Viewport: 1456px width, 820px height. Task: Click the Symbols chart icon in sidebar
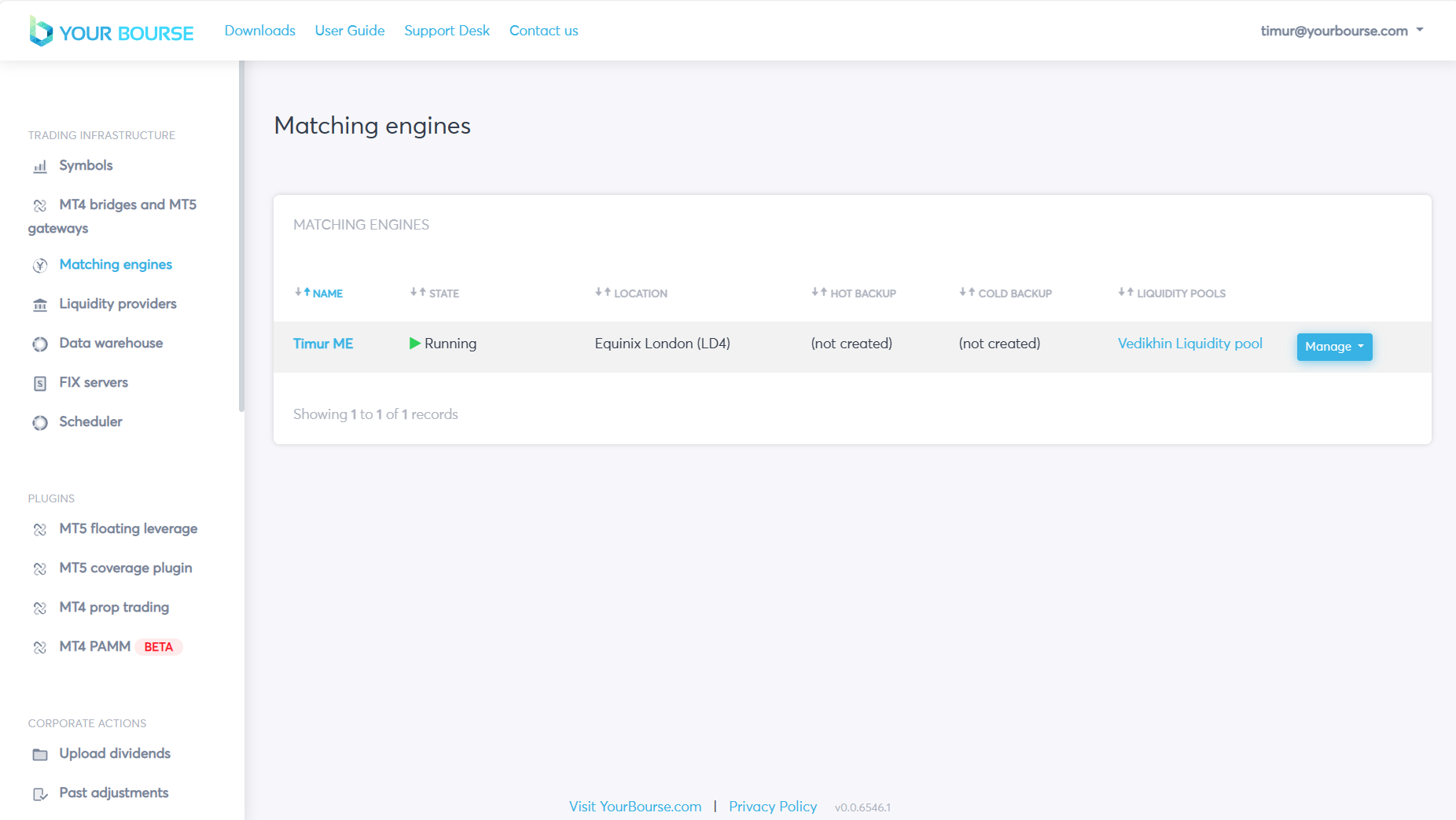pos(40,167)
